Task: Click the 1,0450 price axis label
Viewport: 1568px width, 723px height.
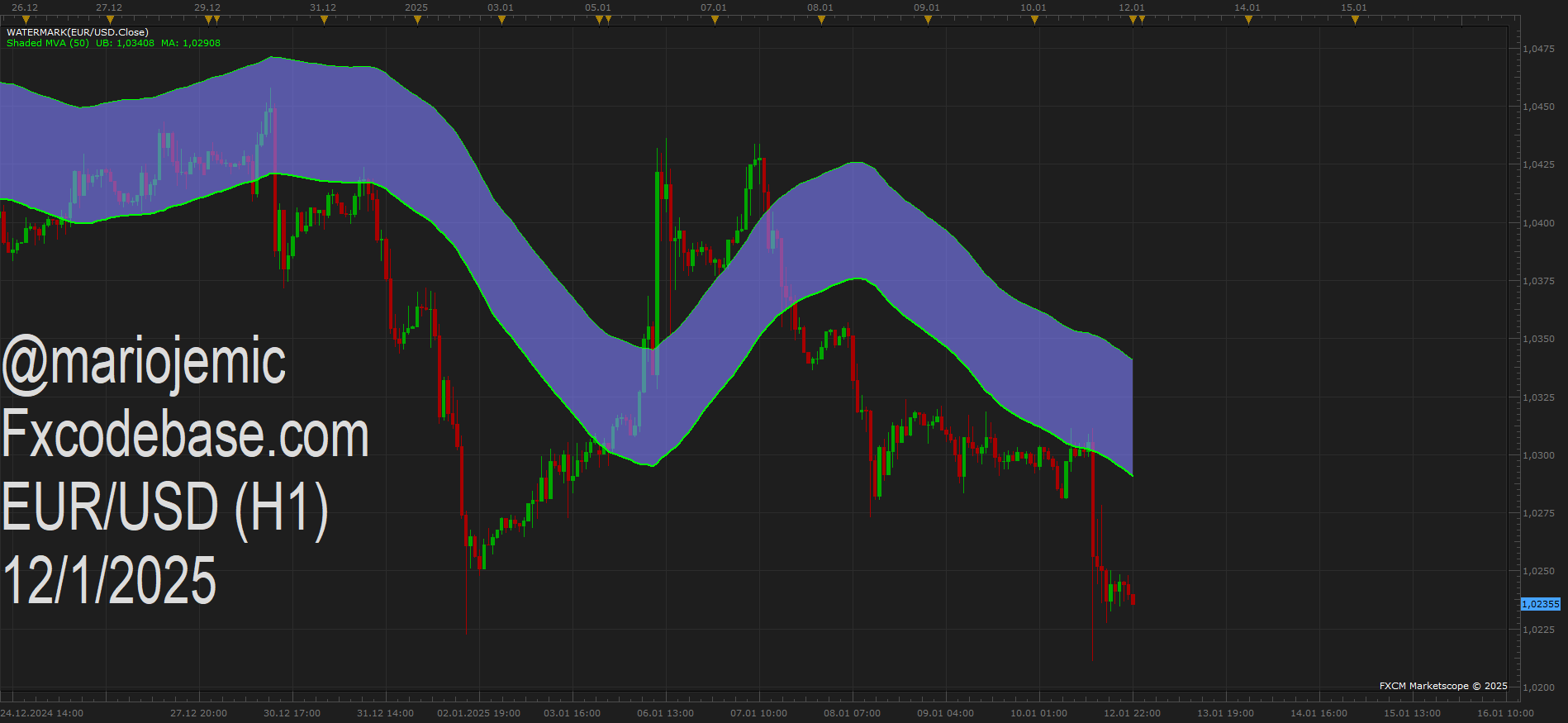Action: tap(1538, 107)
